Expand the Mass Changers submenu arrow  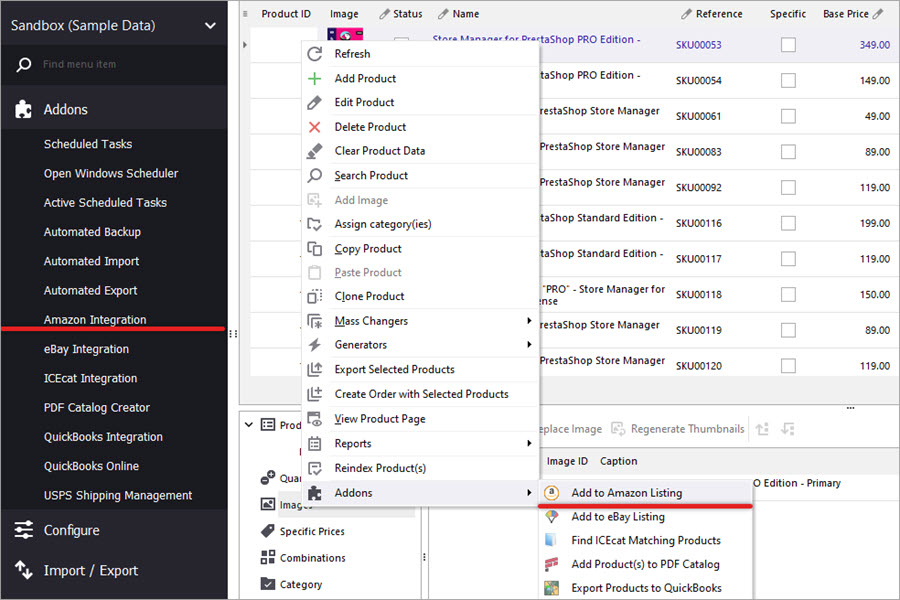(529, 320)
